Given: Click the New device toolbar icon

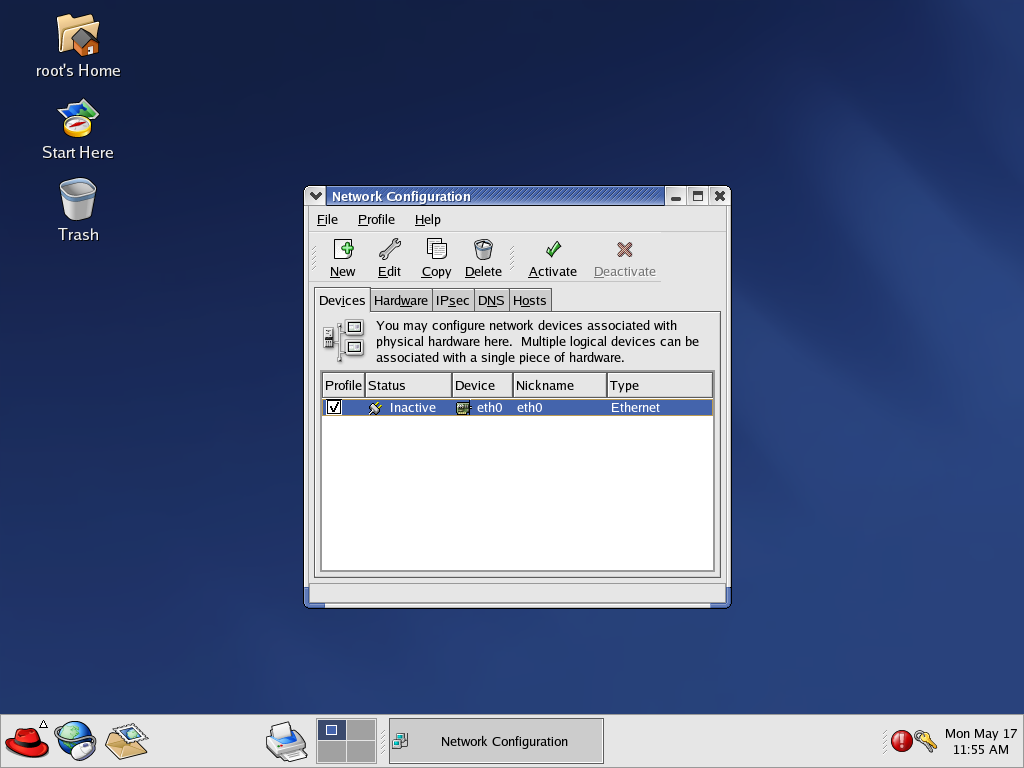Looking at the screenshot, I should [343, 249].
